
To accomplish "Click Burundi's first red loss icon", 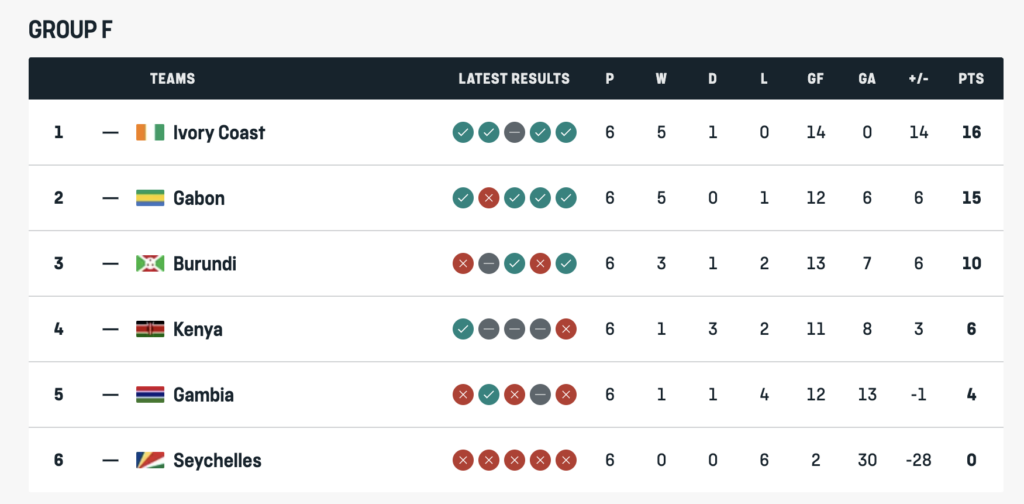I will (x=462, y=264).
